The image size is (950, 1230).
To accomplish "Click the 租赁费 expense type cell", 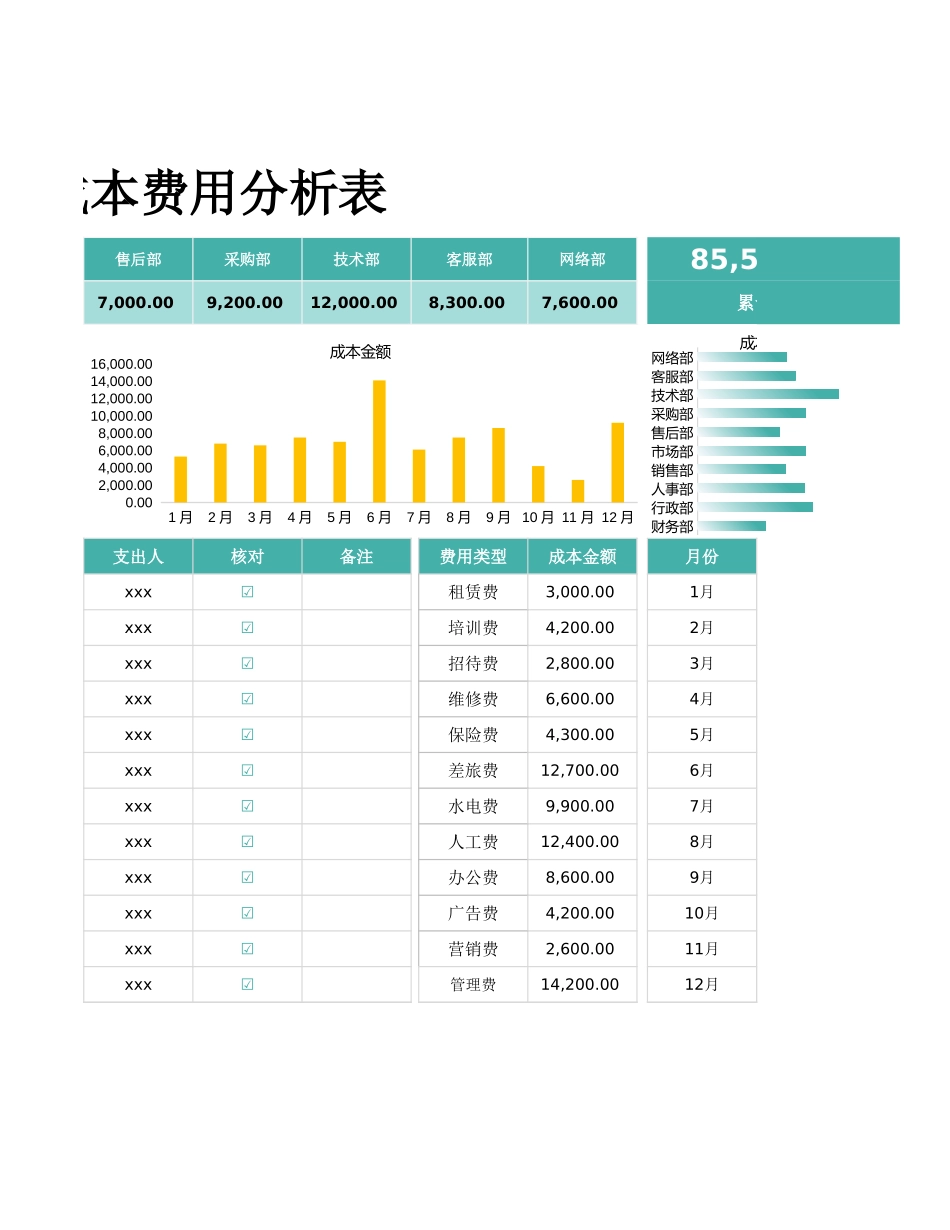I will coord(471,592).
